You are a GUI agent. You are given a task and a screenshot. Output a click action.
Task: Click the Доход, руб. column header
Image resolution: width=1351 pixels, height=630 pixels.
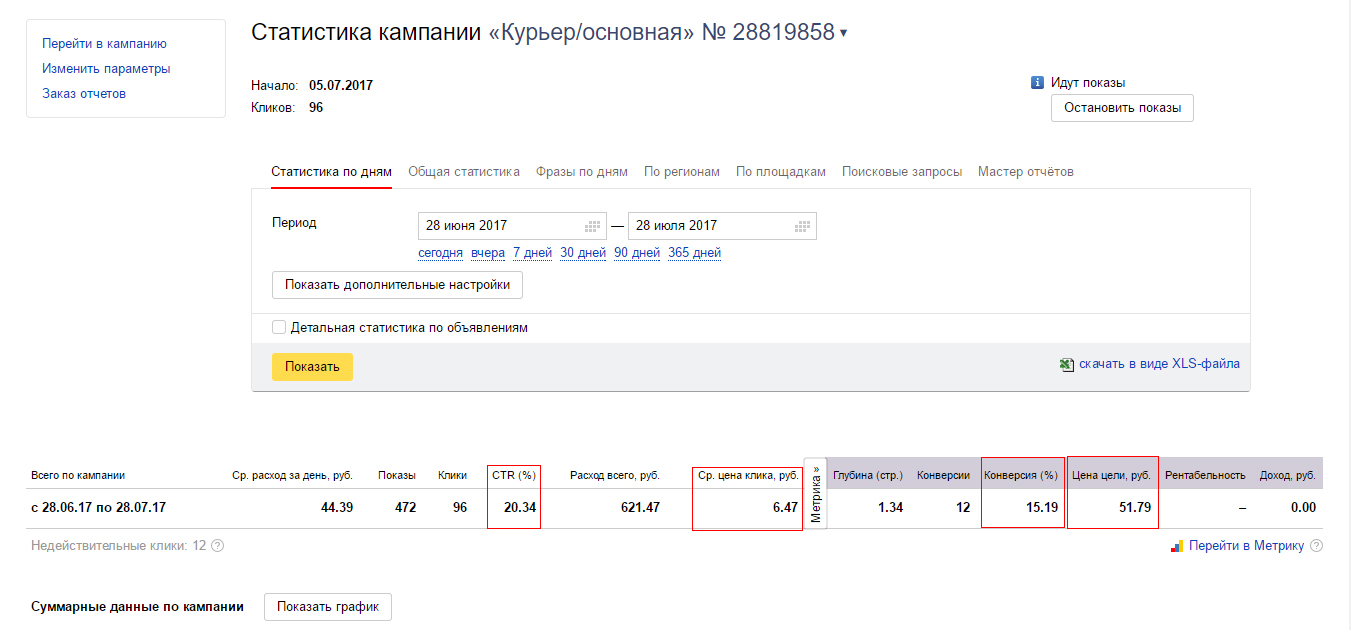coord(1289,476)
